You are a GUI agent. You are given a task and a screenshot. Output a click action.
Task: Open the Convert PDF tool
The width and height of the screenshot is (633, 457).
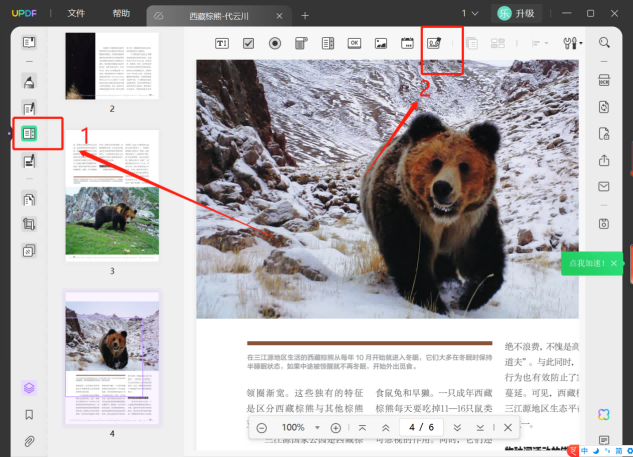[604, 107]
